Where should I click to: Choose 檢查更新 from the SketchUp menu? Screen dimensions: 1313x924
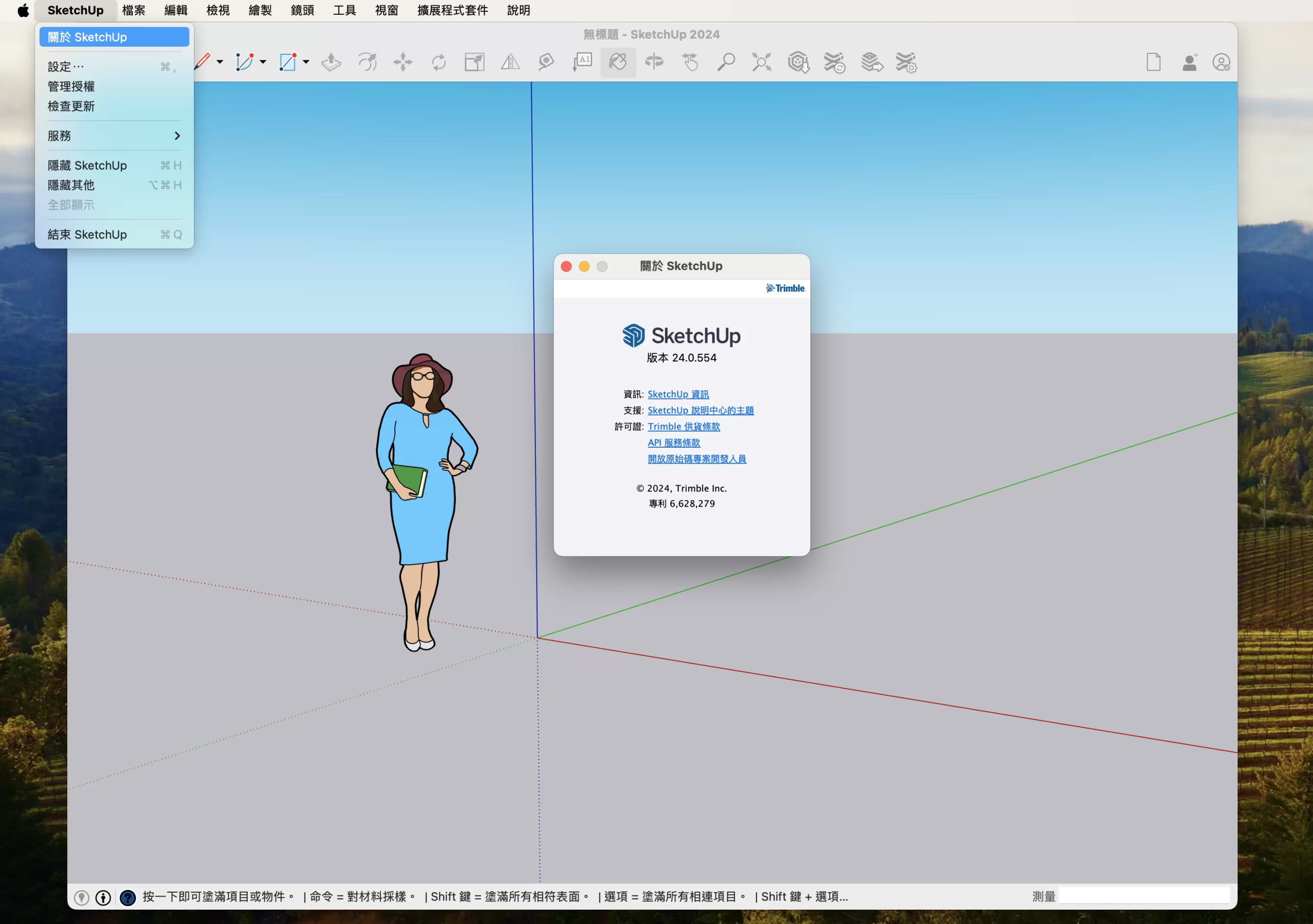point(71,106)
